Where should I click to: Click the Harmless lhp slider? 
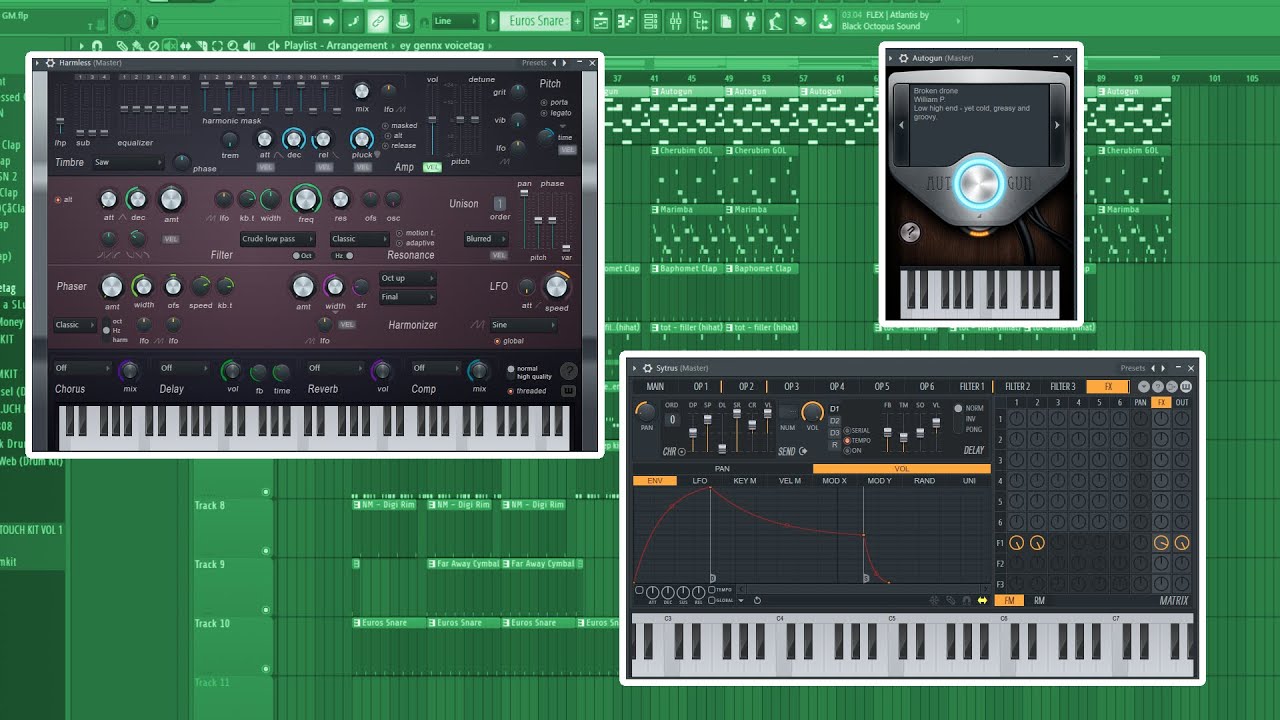coord(60,122)
